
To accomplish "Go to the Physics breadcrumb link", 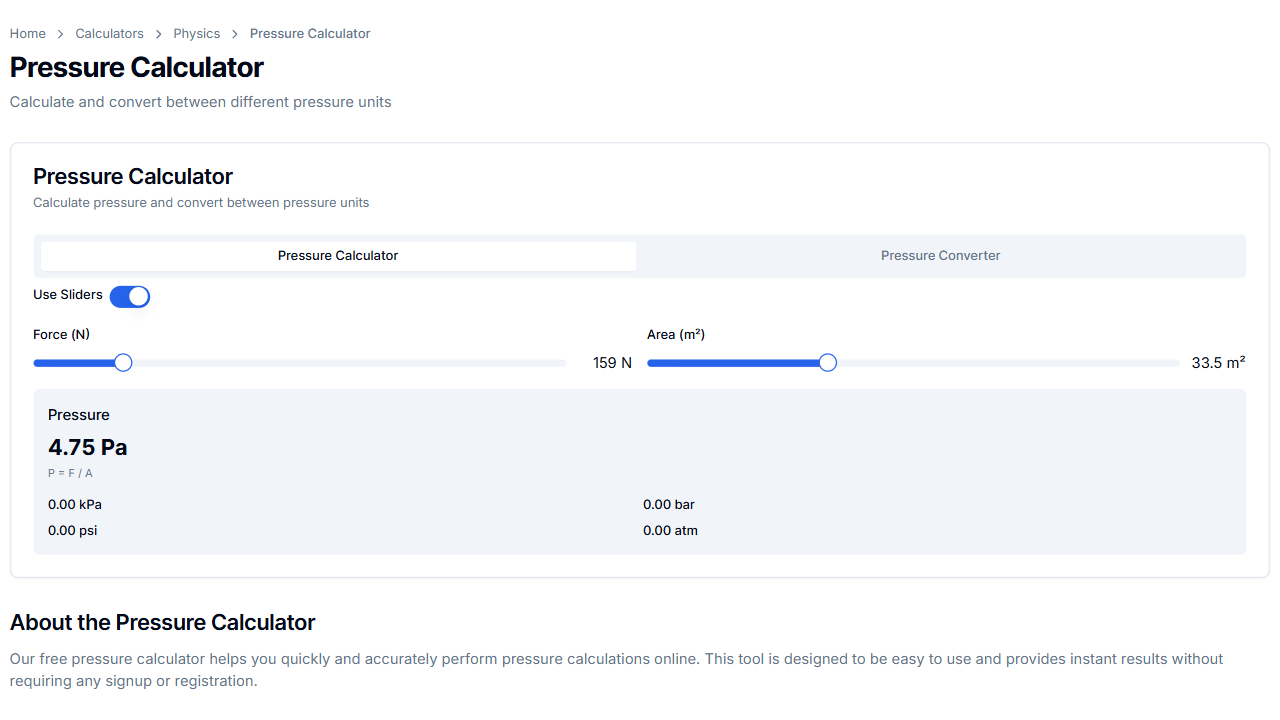I will [196, 33].
